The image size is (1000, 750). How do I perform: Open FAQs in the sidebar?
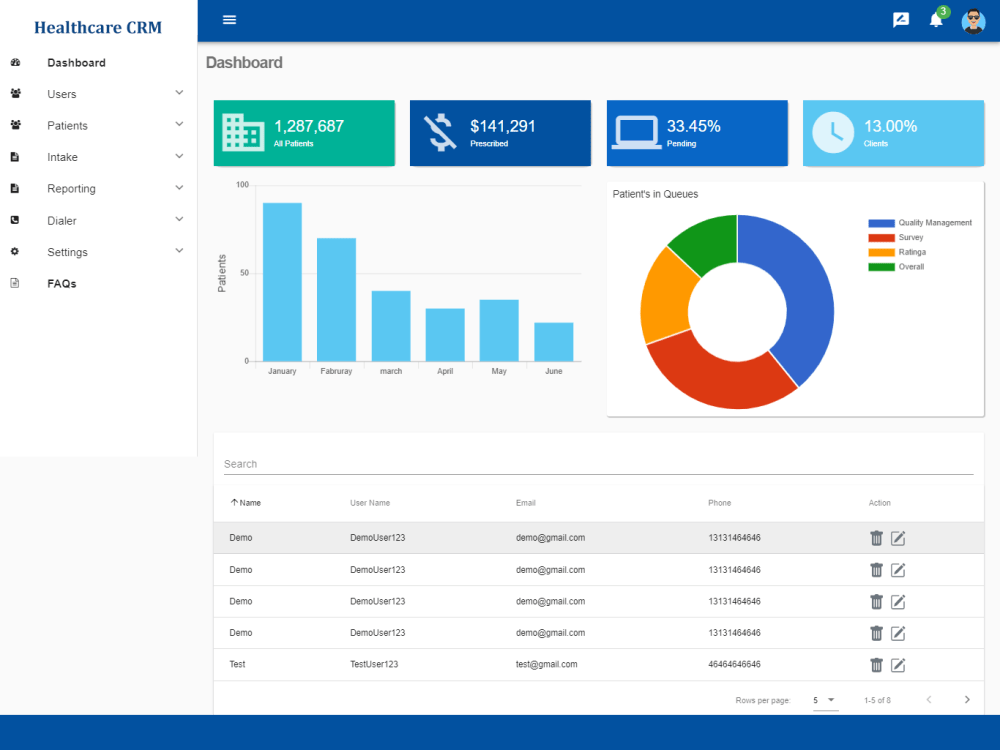click(62, 284)
